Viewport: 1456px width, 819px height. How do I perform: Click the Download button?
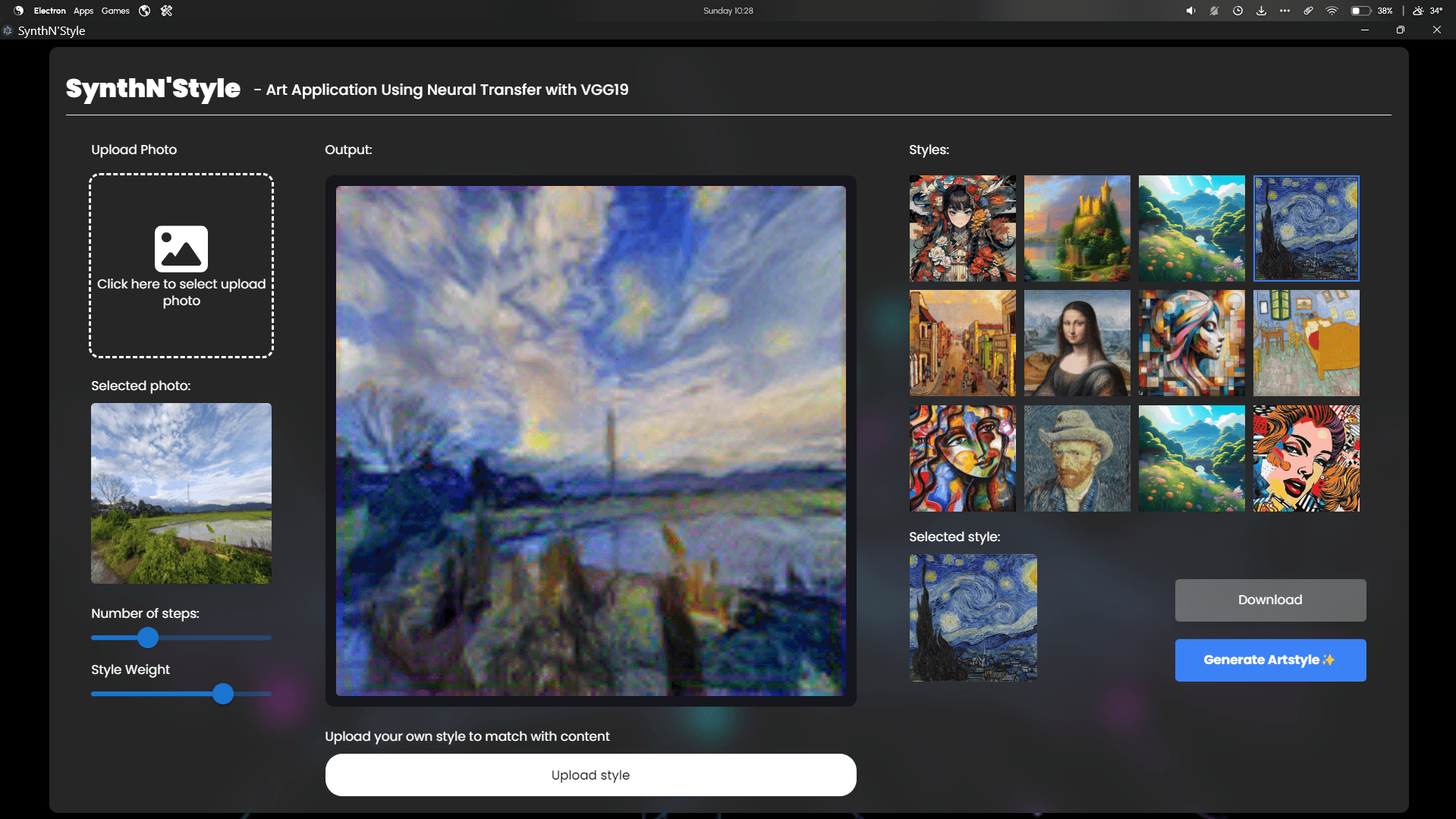click(x=1270, y=600)
